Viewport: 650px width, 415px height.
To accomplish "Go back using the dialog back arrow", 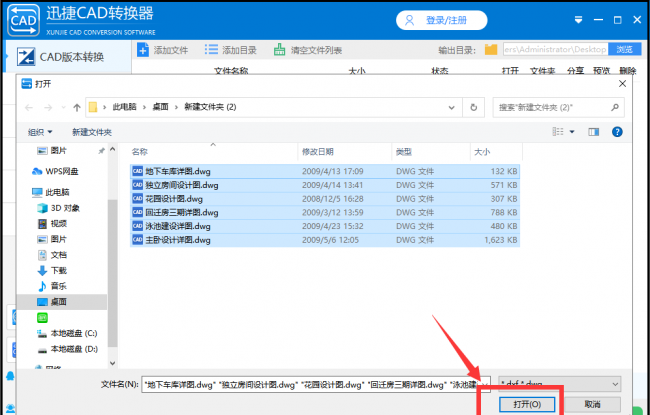I will point(29,107).
